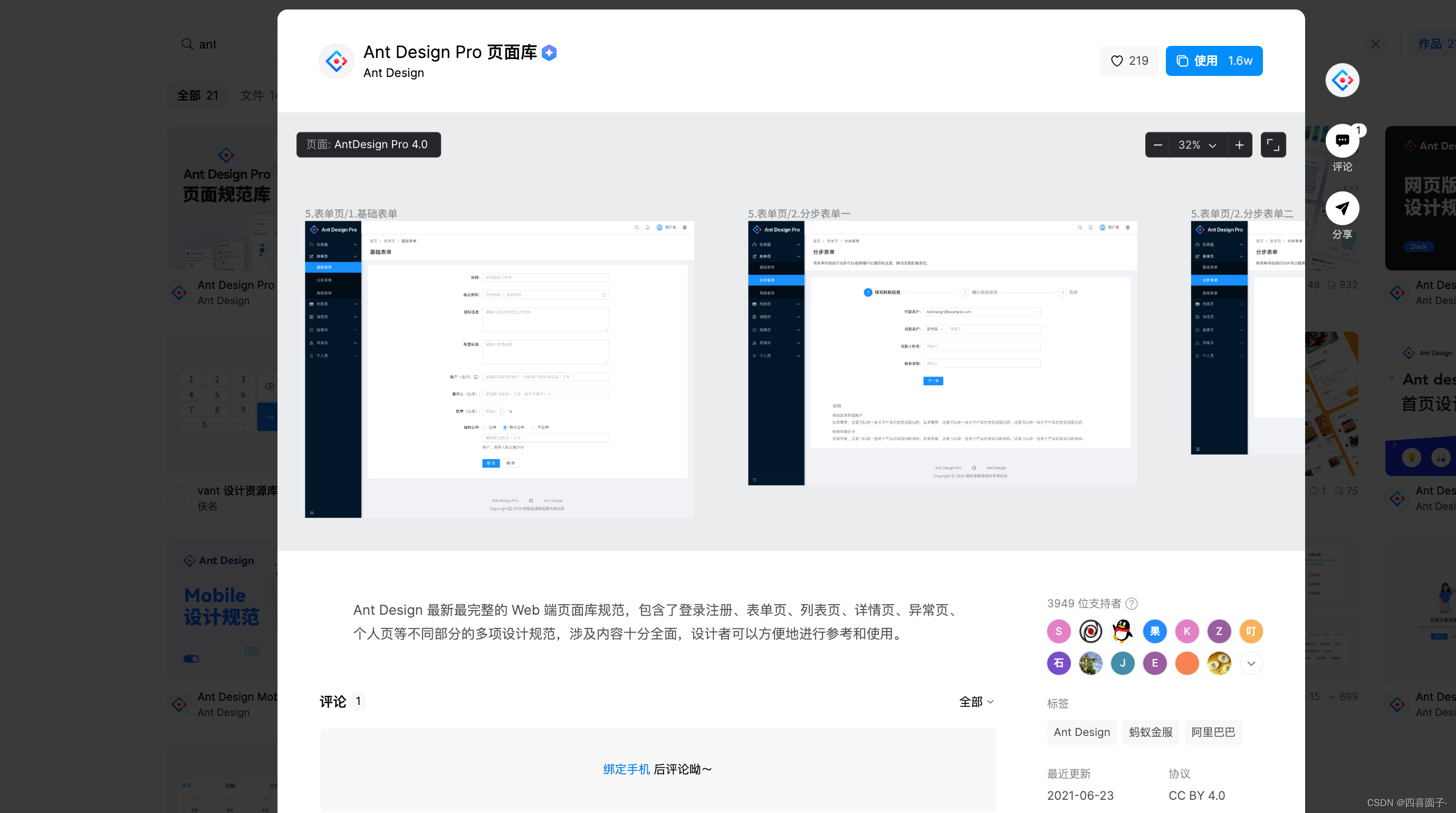Viewport: 1456px width, 813px height.
Task: Click the ant search input field
Action: click(x=232, y=44)
